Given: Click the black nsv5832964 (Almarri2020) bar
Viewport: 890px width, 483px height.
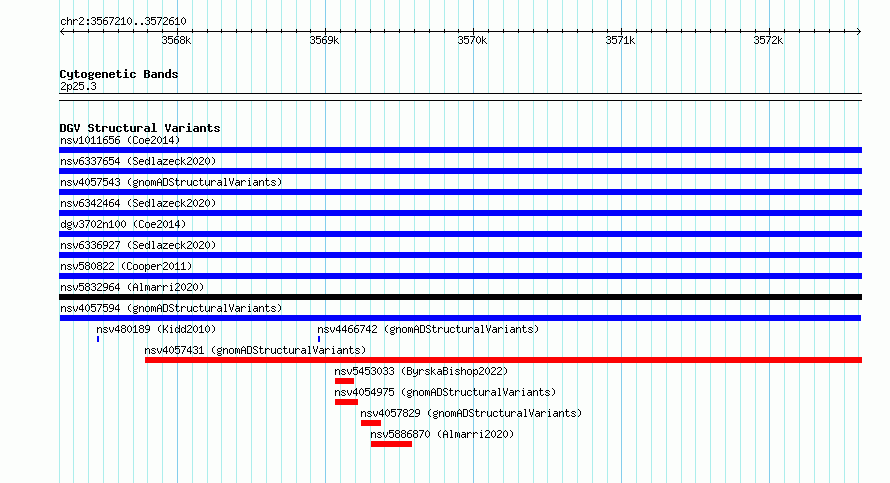Looking at the screenshot, I should [x=460, y=297].
